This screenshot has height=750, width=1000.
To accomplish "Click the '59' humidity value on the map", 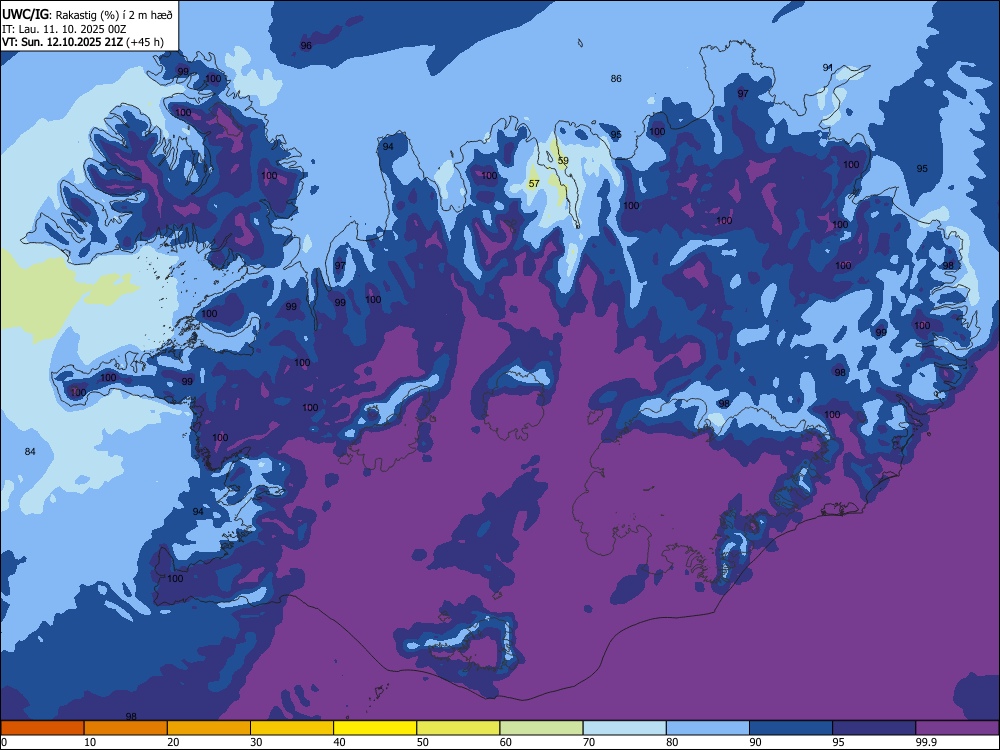I will click(562, 161).
